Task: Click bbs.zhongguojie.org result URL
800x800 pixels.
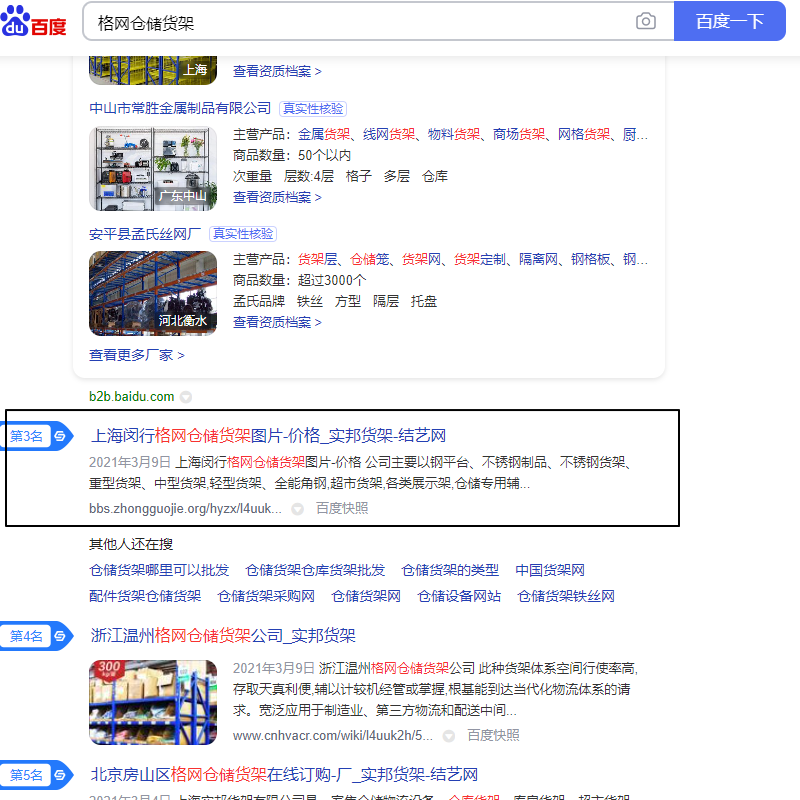Action: click(x=185, y=509)
